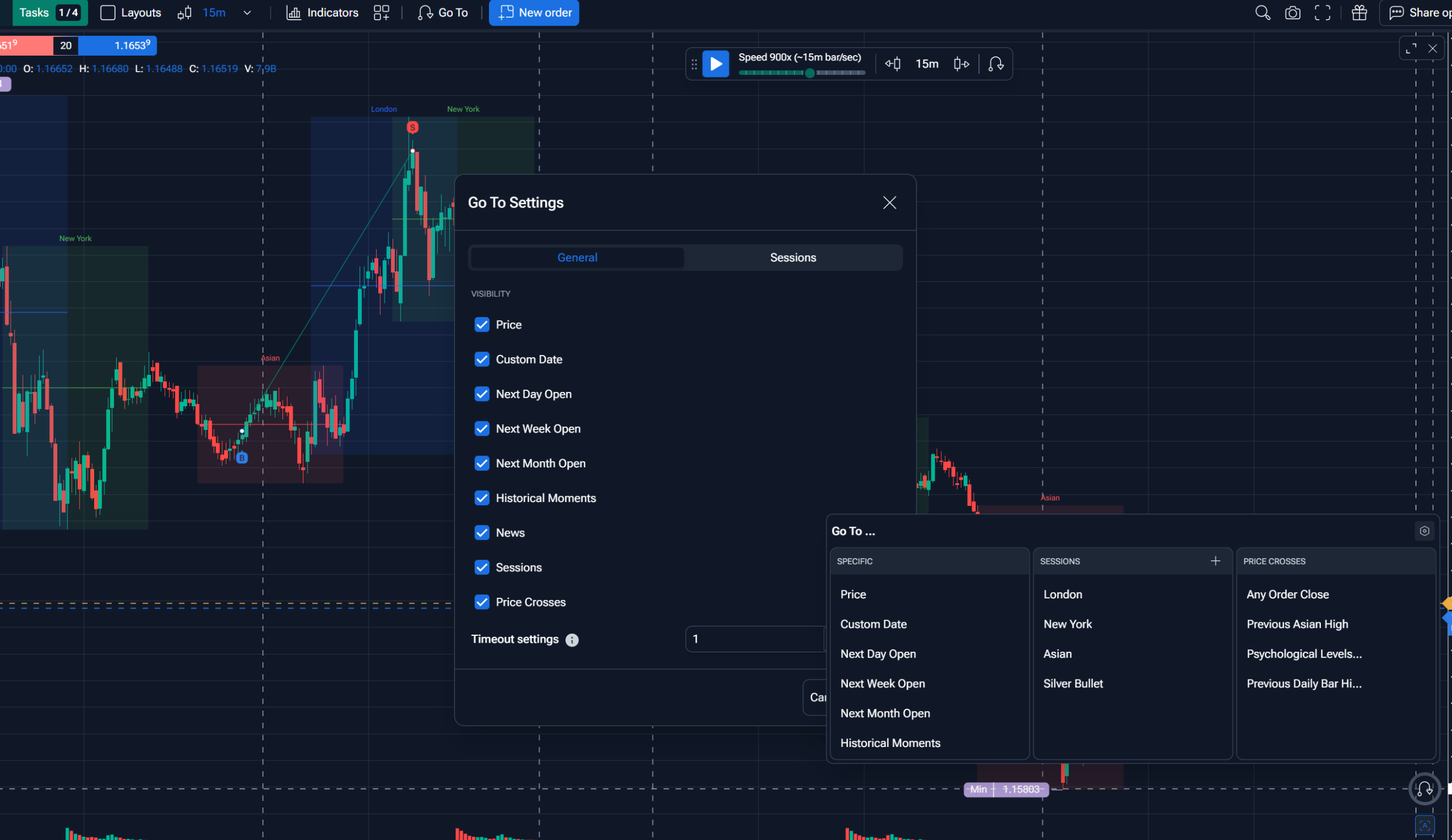Click the add widgets grid icon
The height and width of the screenshot is (840, 1452).
(x=382, y=12)
